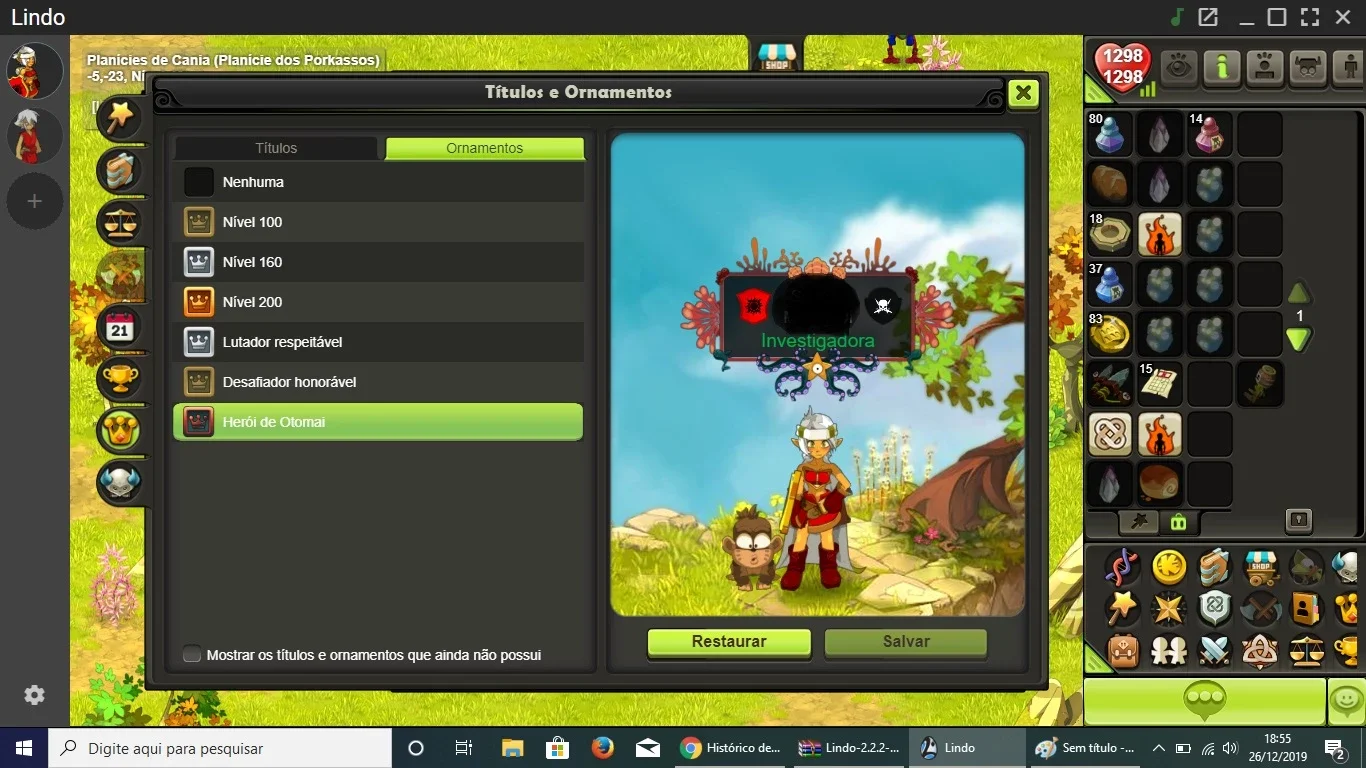Open File Explorer from the taskbar

click(x=512, y=748)
